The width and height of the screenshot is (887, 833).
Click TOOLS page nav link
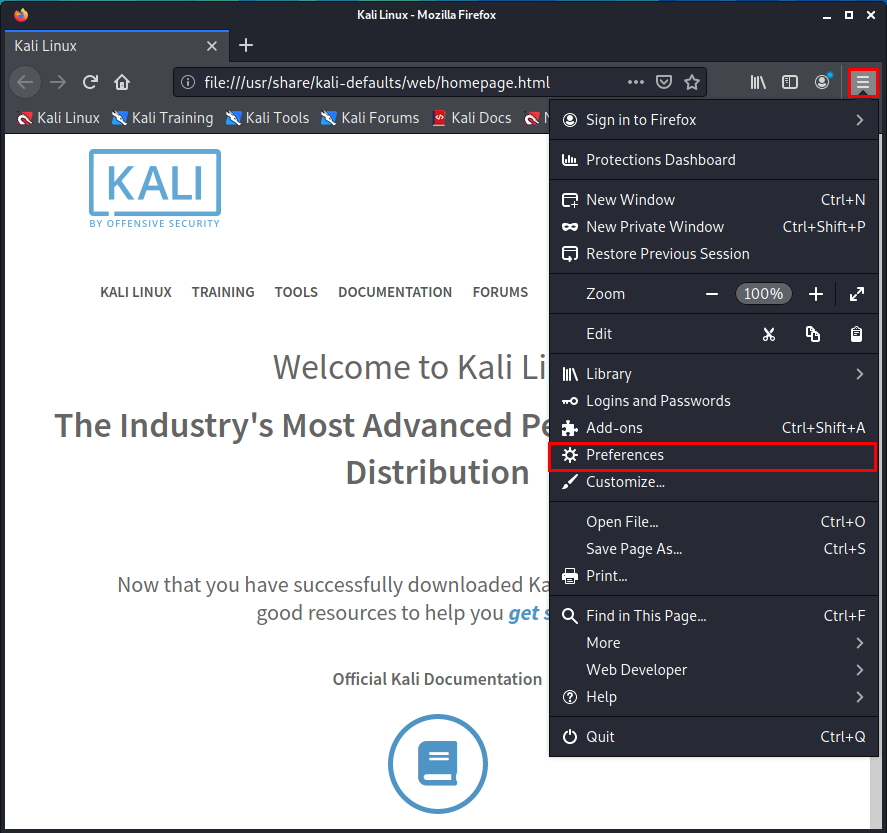[x=296, y=292]
